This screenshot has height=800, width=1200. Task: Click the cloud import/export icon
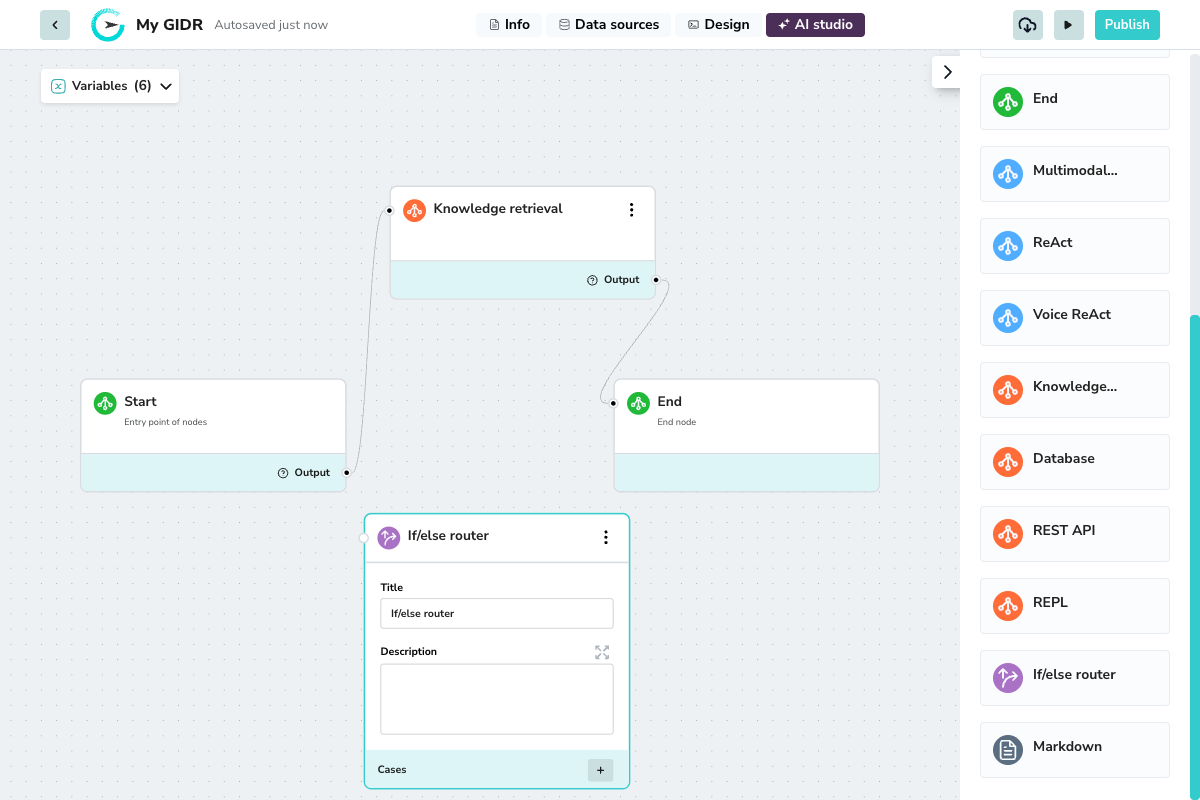pyautogui.click(x=1027, y=24)
